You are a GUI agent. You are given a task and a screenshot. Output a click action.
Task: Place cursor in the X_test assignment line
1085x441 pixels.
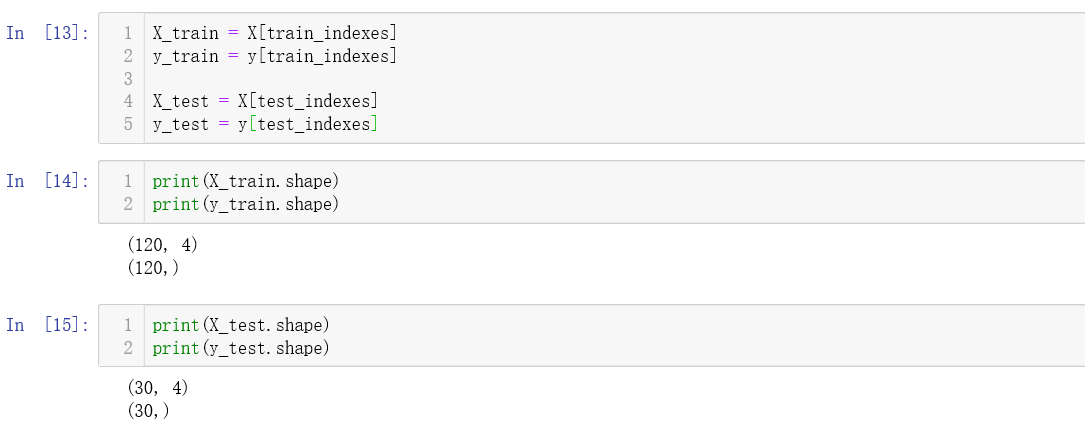(x=265, y=101)
